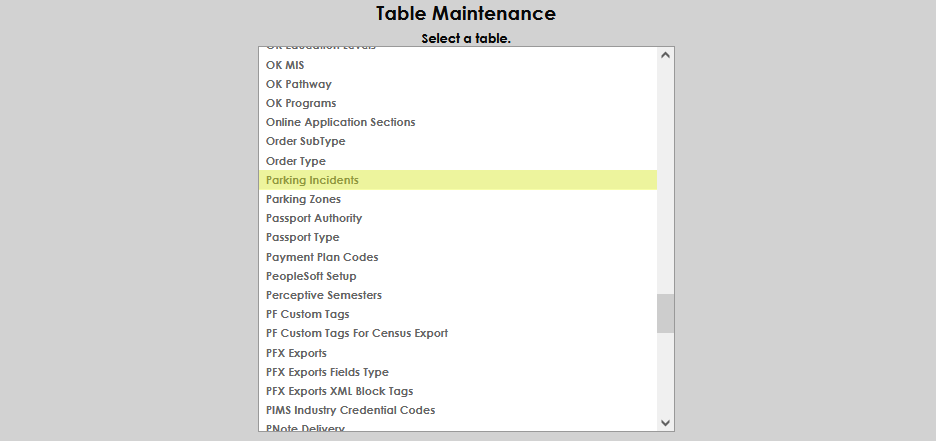
Task: Select Perceptive Semesters in the list
Action: [324, 295]
